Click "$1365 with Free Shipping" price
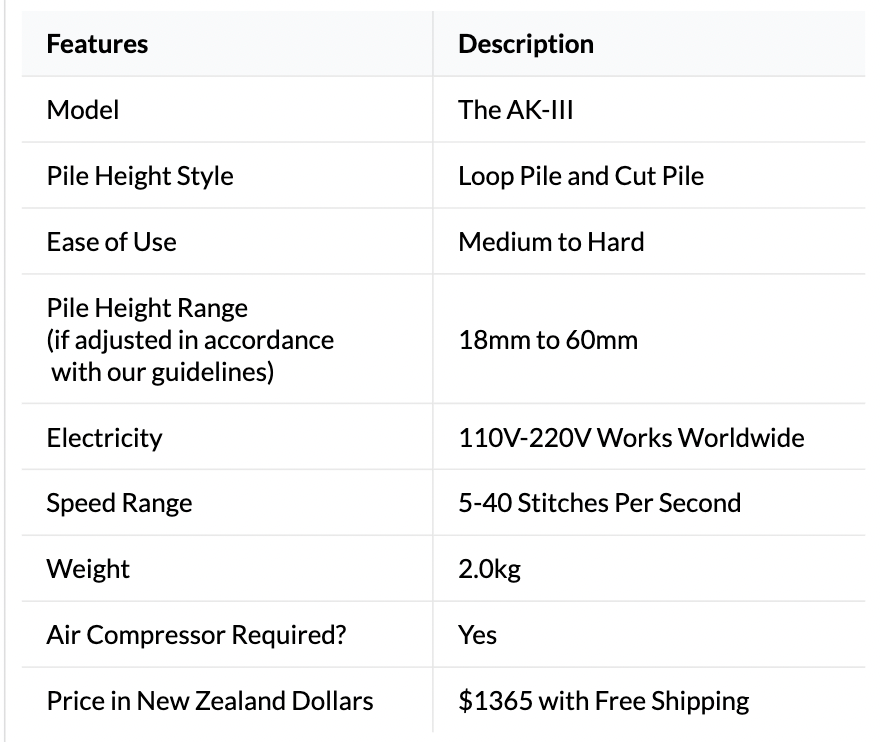880x742 pixels. click(604, 701)
